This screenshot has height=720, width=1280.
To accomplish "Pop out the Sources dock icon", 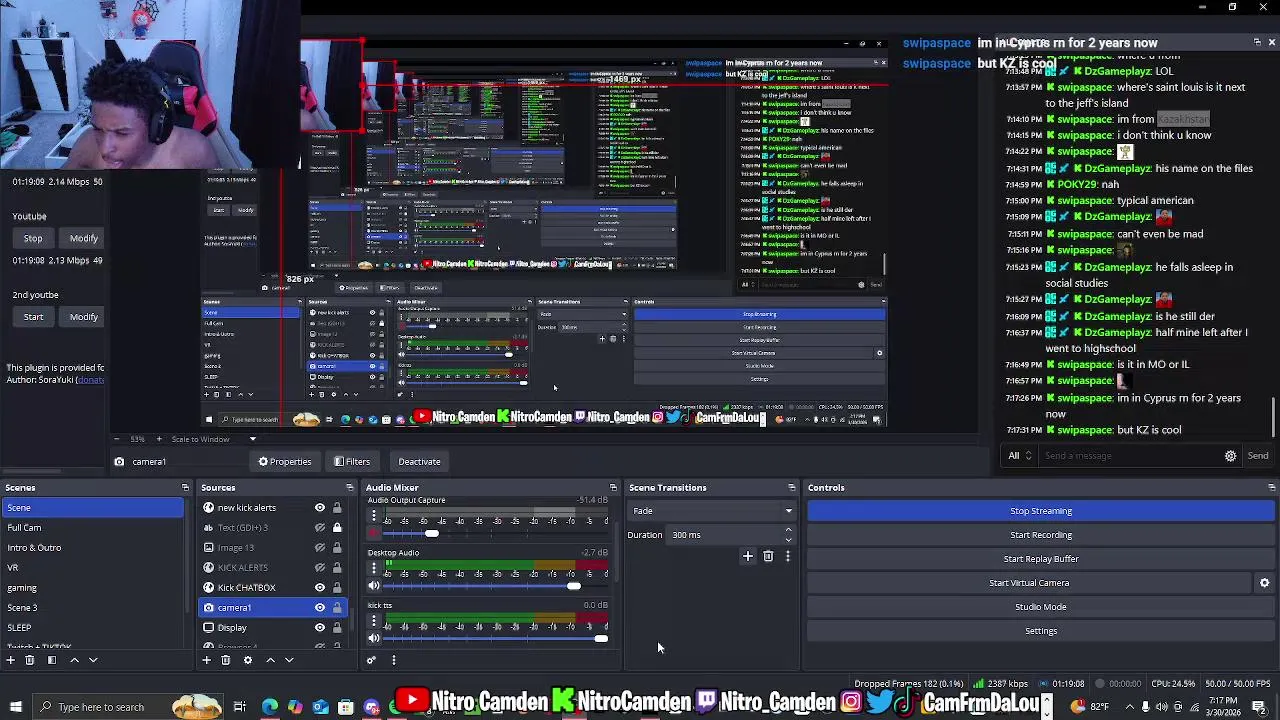I will pos(349,488).
